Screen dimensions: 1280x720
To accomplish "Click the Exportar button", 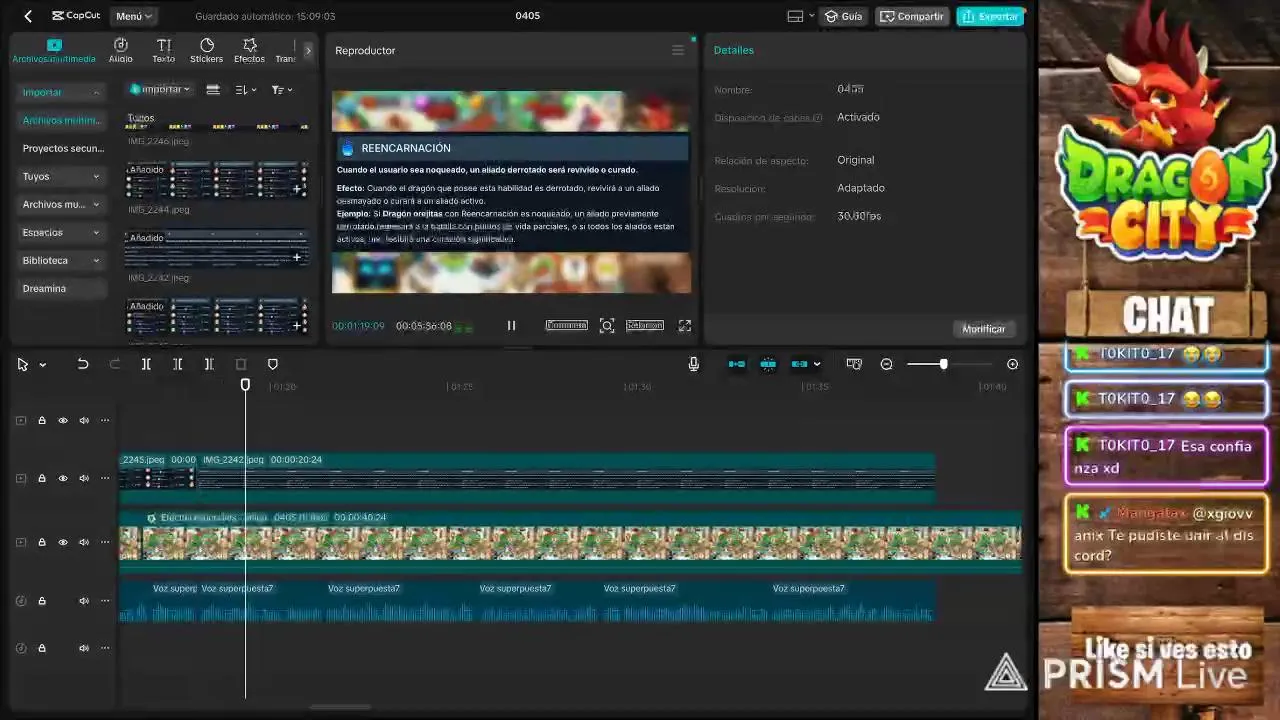I will pyautogui.click(x=990, y=16).
